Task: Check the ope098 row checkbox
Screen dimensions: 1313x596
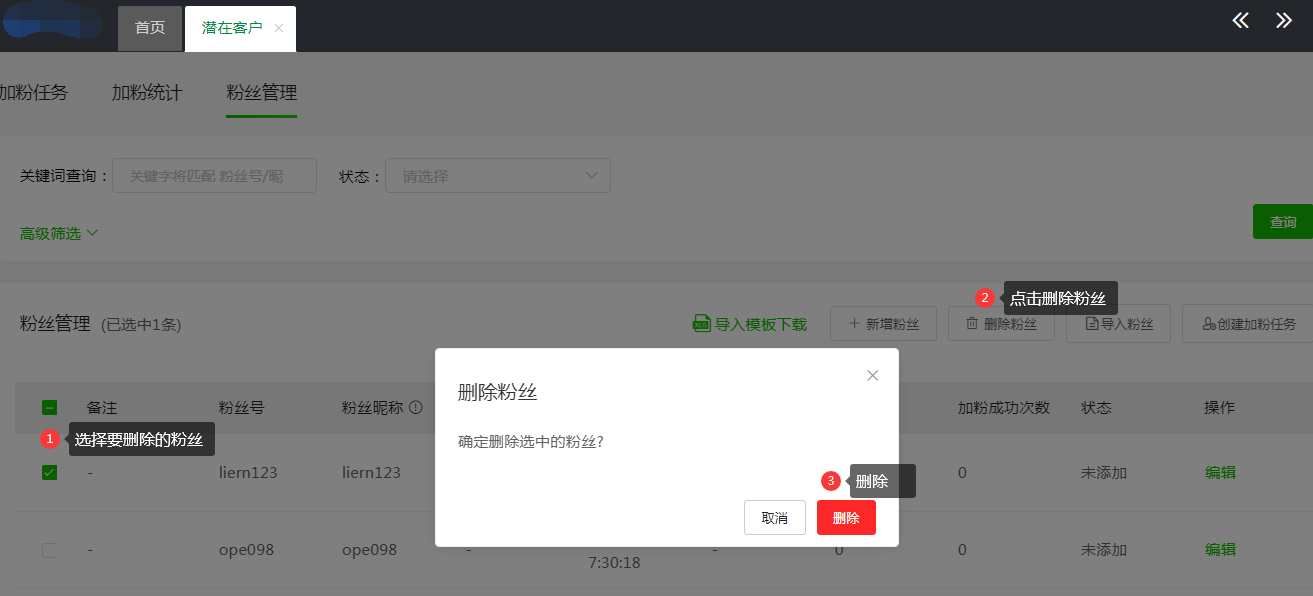Action: click(49, 550)
